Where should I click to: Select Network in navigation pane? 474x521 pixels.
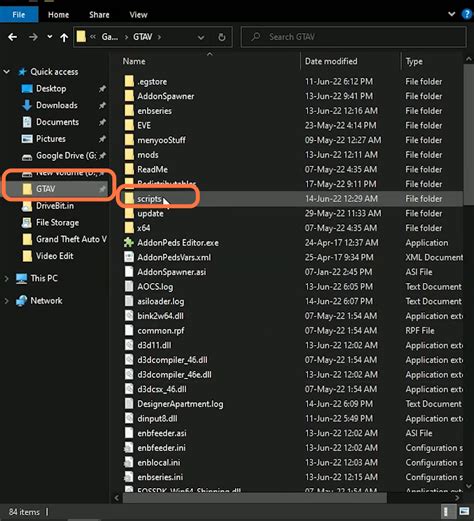pos(46,301)
